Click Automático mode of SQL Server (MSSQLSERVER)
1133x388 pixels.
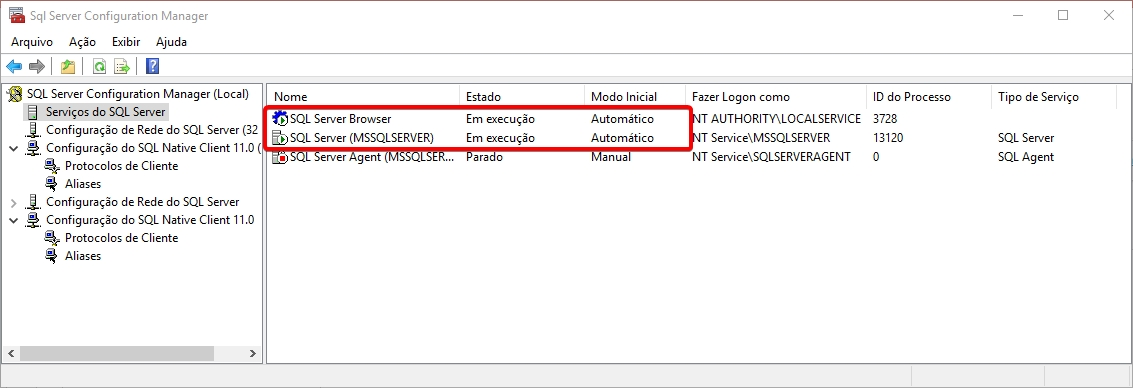click(x=622, y=137)
